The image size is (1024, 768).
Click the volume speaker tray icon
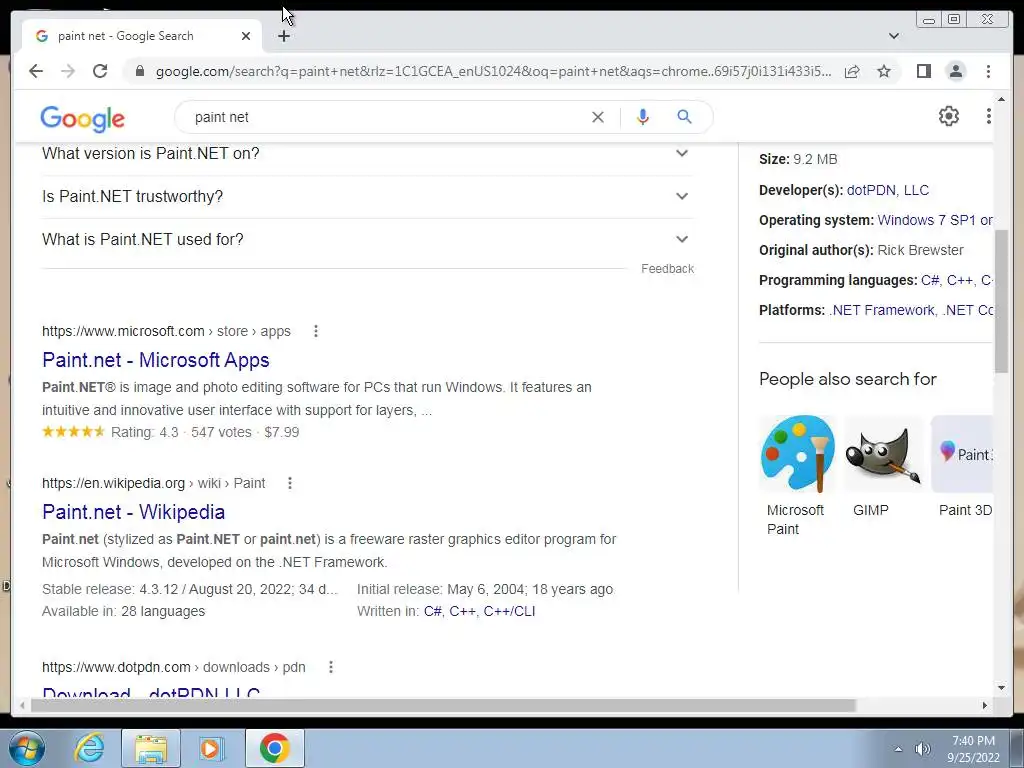922,749
